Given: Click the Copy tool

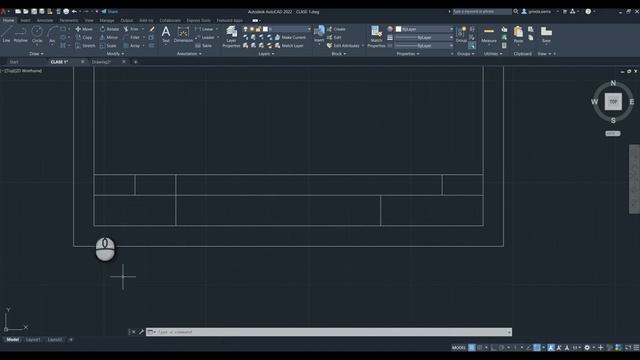Looking at the screenshot, I should pyautogui.click(x=84, y=37).
